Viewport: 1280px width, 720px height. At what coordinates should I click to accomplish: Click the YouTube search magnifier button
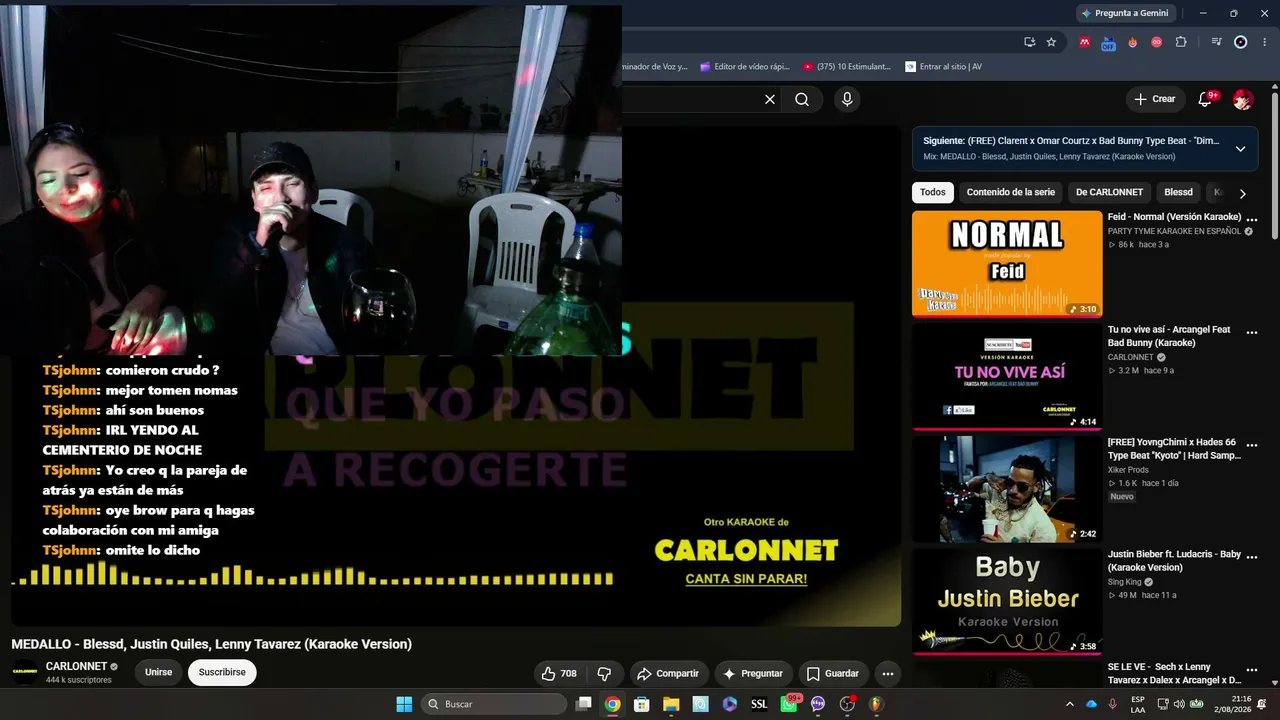click(x=802, y=99)
